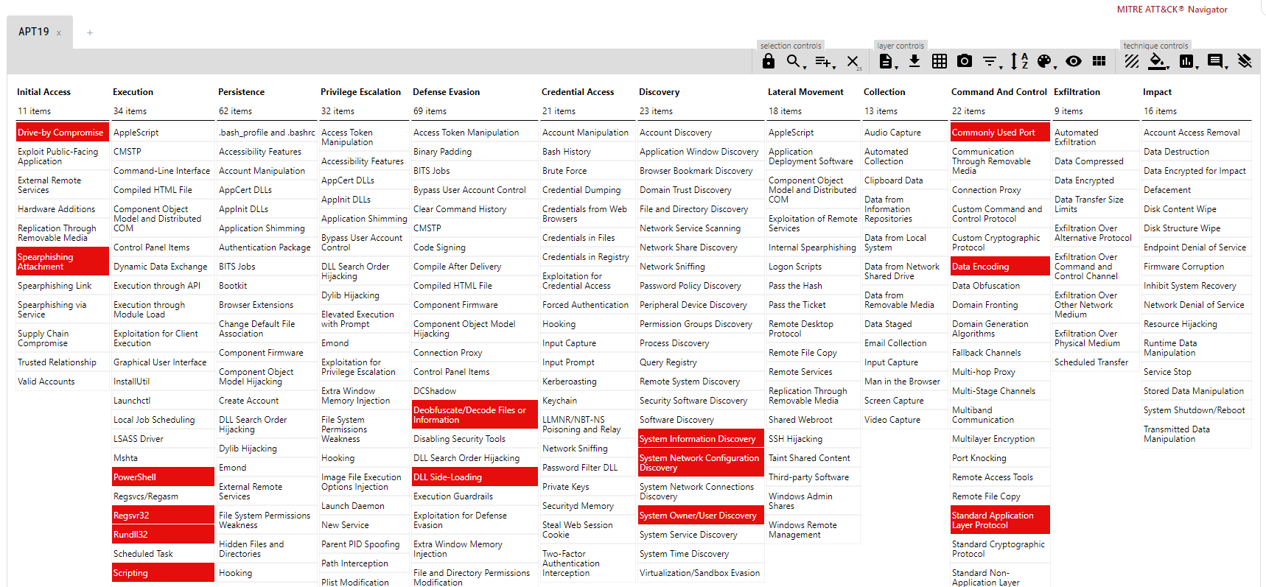
Task: Select the Drive-by Compromise technique
Action: click(x=62, y=132)
